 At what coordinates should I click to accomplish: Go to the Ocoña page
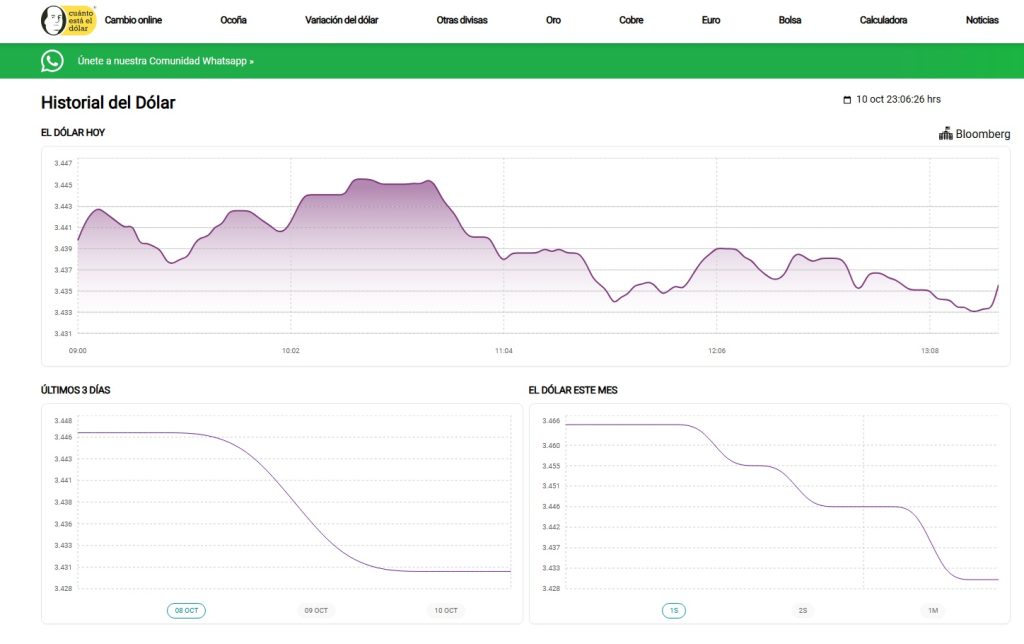tap(233, 20)
